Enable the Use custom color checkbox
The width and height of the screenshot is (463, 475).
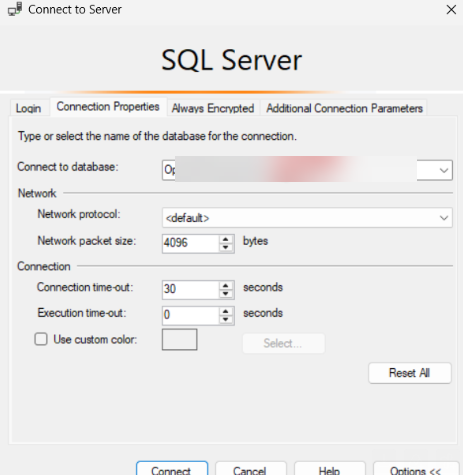pos(41,339)
